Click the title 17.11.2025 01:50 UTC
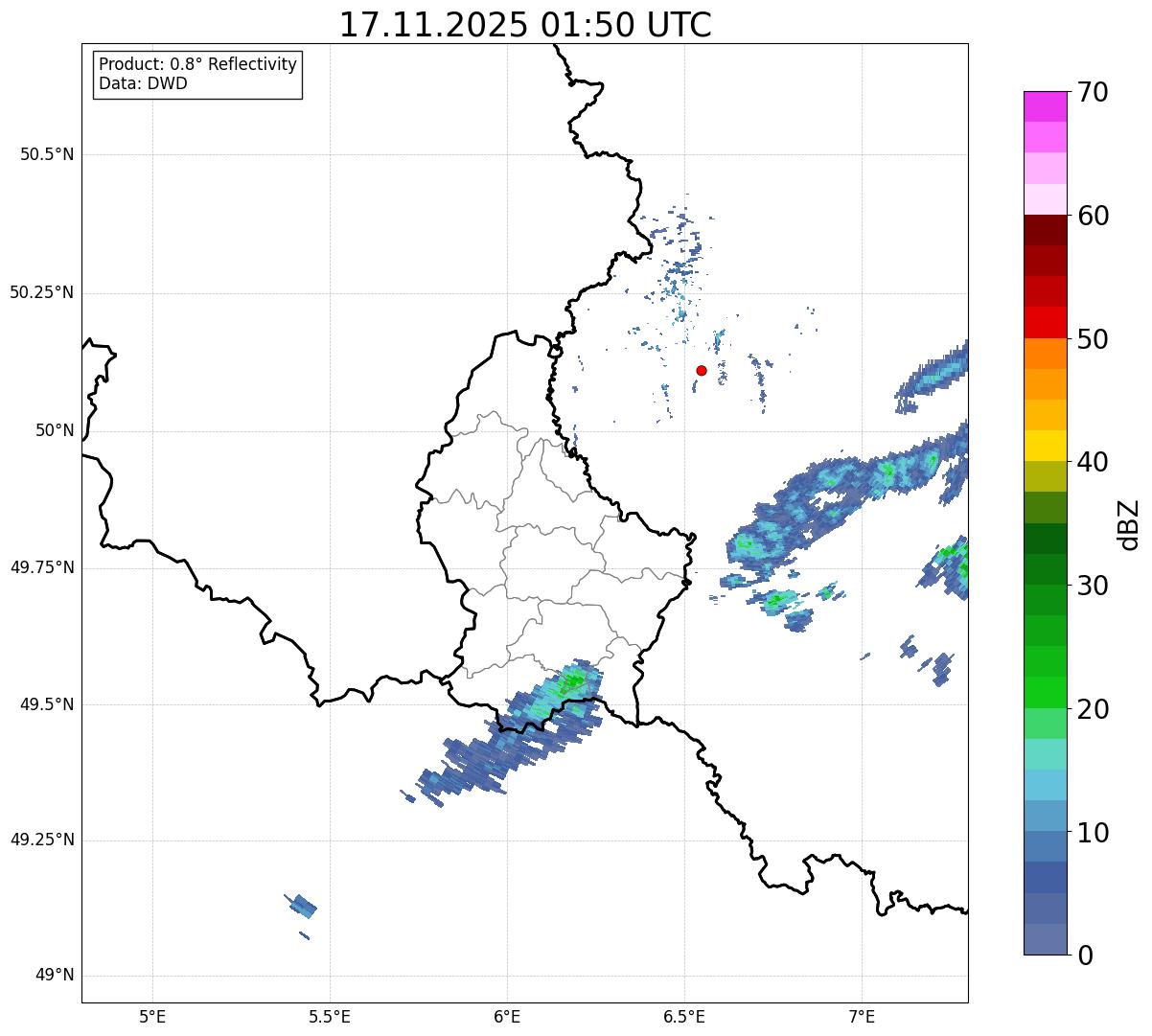 tap(525, 25)
